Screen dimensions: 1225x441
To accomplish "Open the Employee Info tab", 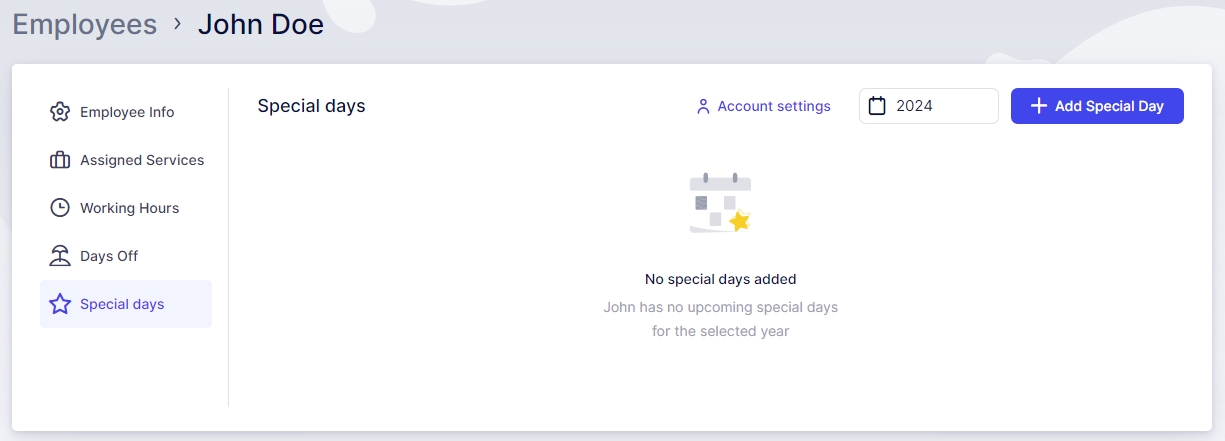I will [x=127, y=112].
